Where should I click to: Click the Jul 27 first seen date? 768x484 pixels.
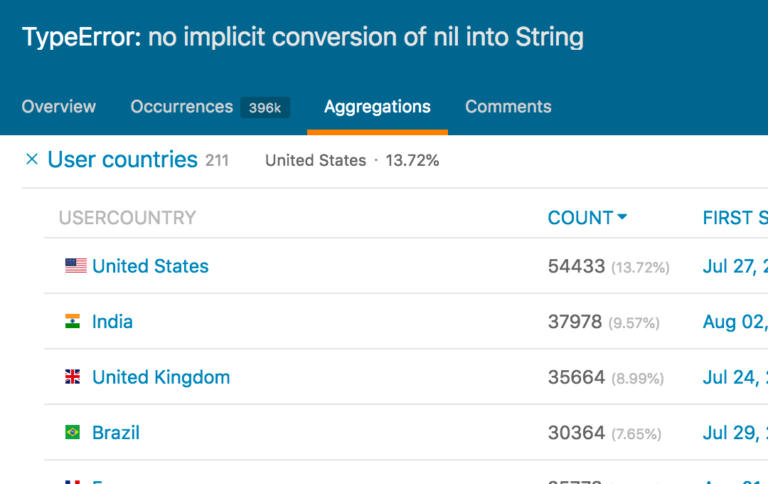pyautogui.click(x=735, y=266)
